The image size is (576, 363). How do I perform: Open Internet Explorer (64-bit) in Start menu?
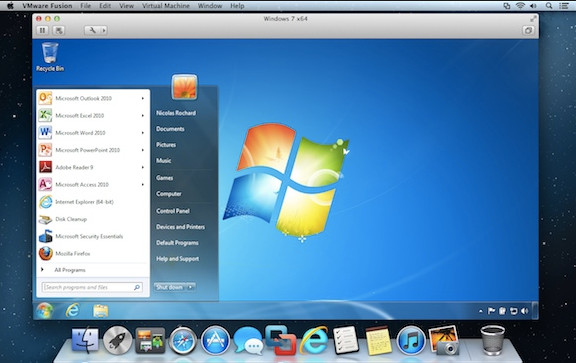(x=84, y=202)
